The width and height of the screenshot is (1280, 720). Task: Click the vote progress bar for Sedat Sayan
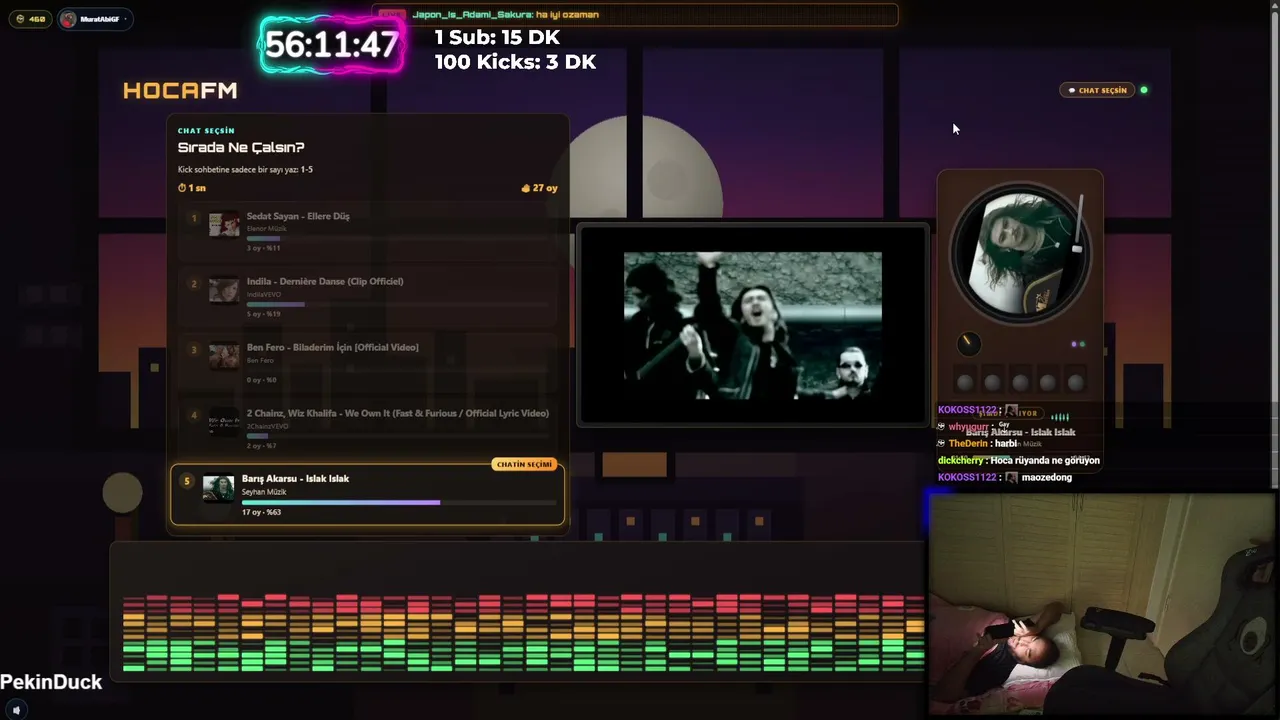(398, 238)
